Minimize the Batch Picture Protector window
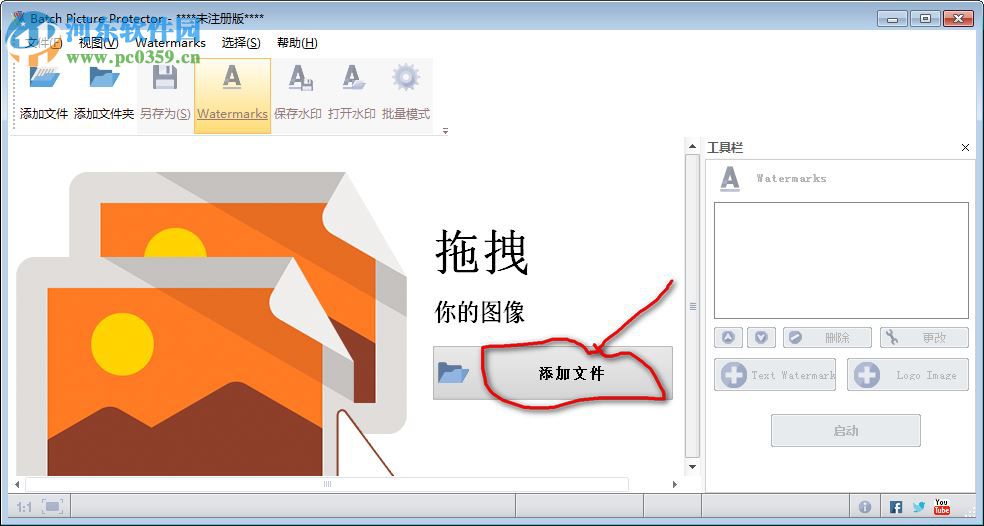The image size is (984, 526). (893, 19)
